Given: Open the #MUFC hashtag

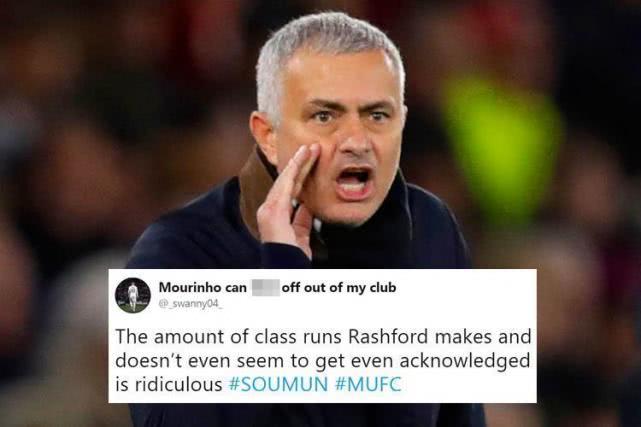Looking at the screenshot, I should pyautogui.click(x=368, y=385).
